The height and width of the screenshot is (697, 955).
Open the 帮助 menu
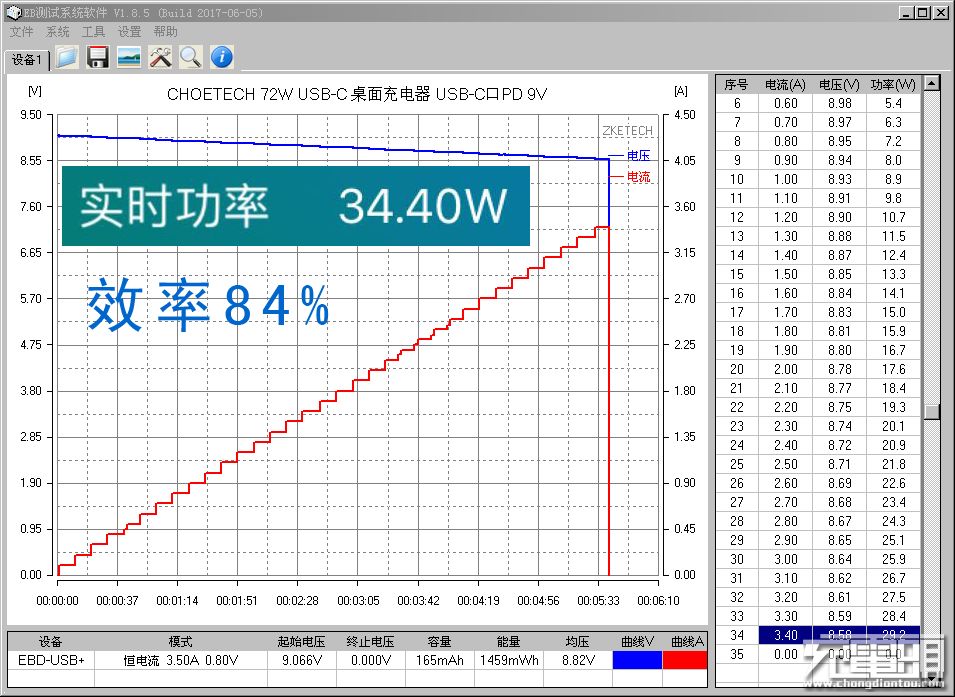tap(165, 32)
